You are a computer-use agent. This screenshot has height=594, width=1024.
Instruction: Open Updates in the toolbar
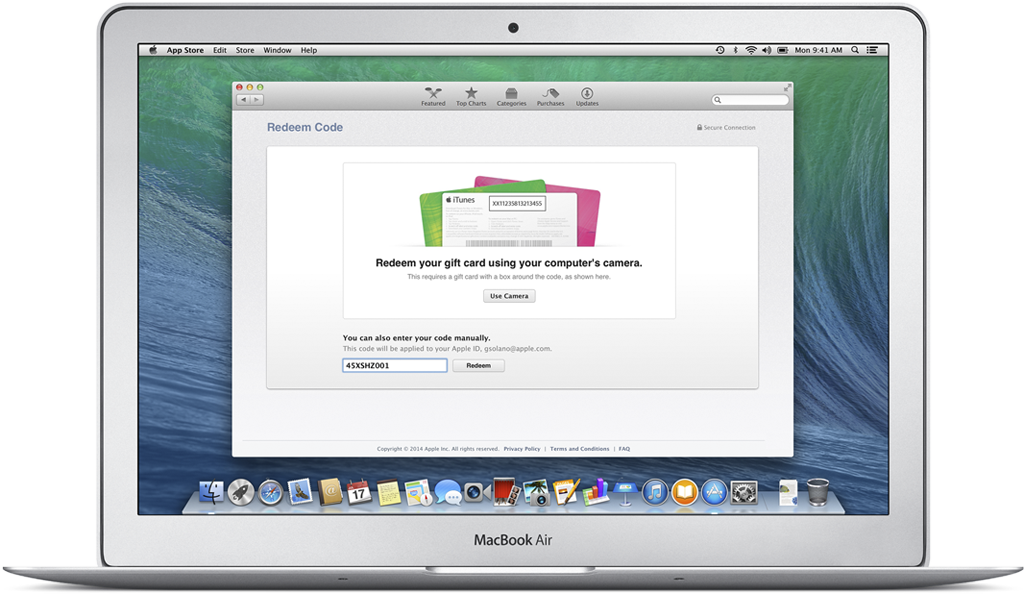[587, 97]
